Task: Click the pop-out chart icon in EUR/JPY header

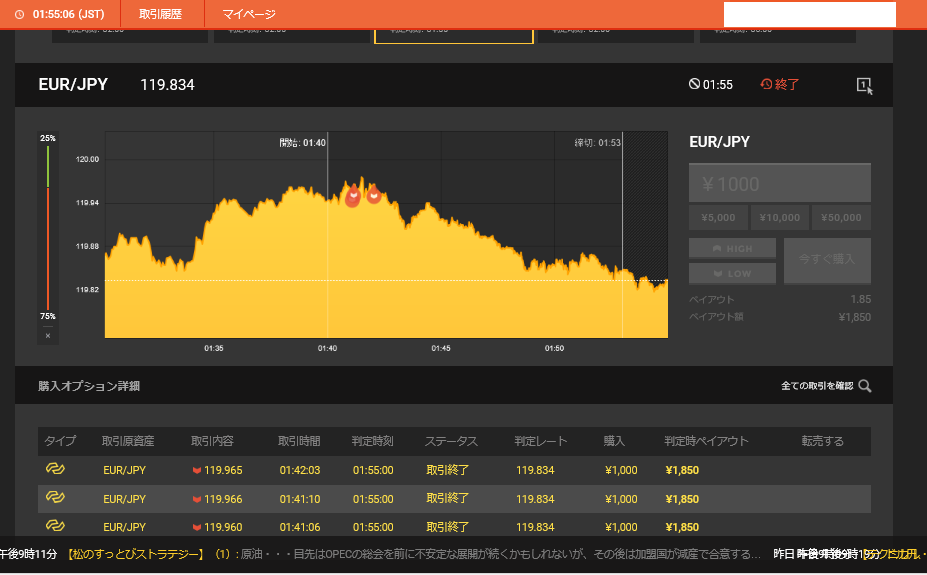Action: click(864, 85)
